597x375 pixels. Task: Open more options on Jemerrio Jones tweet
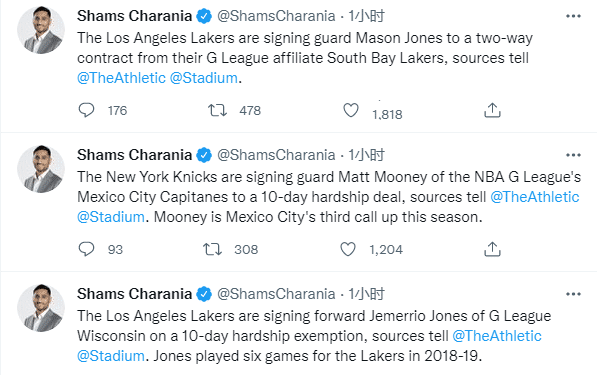(x=573, y=294)
